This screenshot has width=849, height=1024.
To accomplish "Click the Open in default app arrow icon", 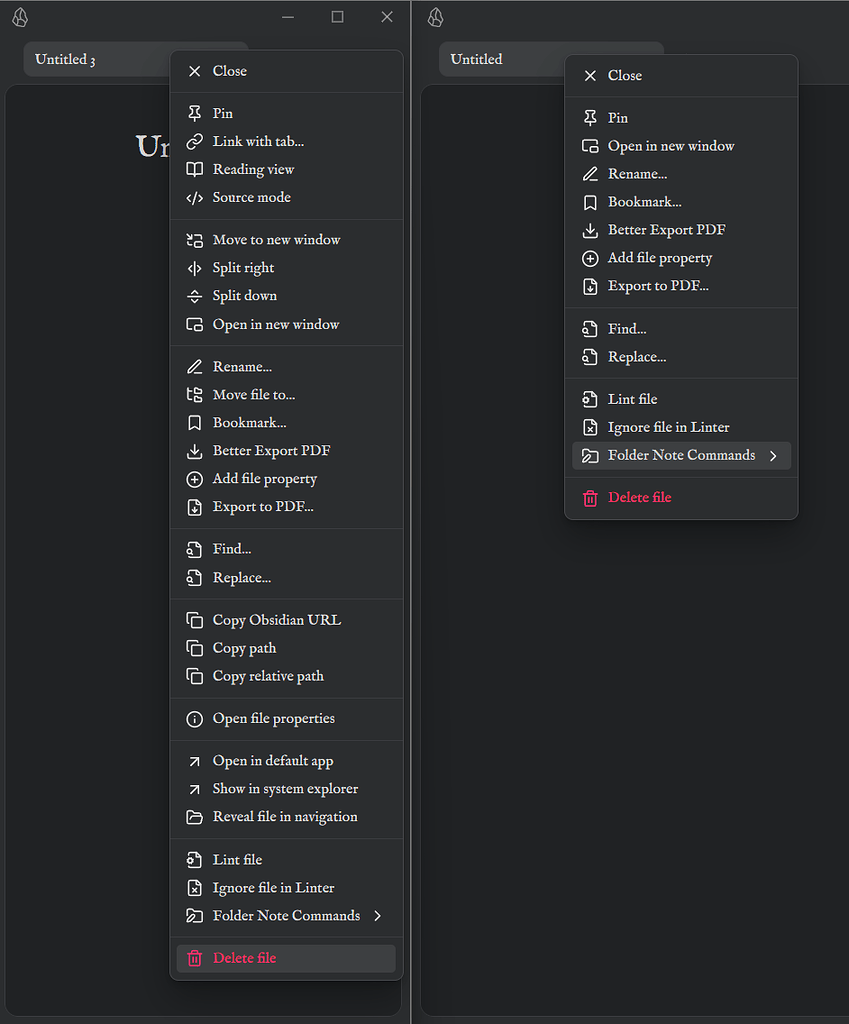I will [x=195, y=761].
